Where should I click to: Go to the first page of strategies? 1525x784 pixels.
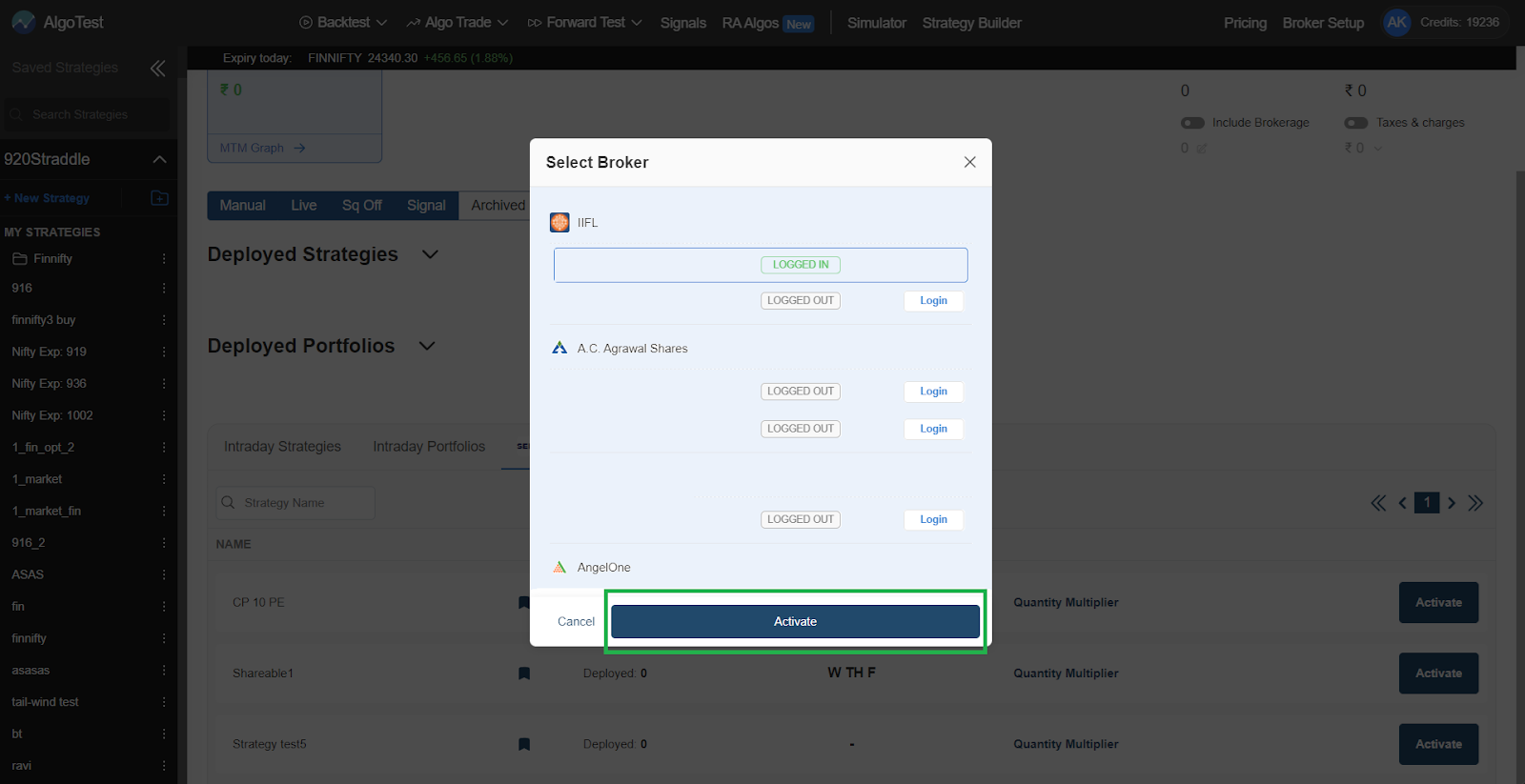coord(1378,503)
